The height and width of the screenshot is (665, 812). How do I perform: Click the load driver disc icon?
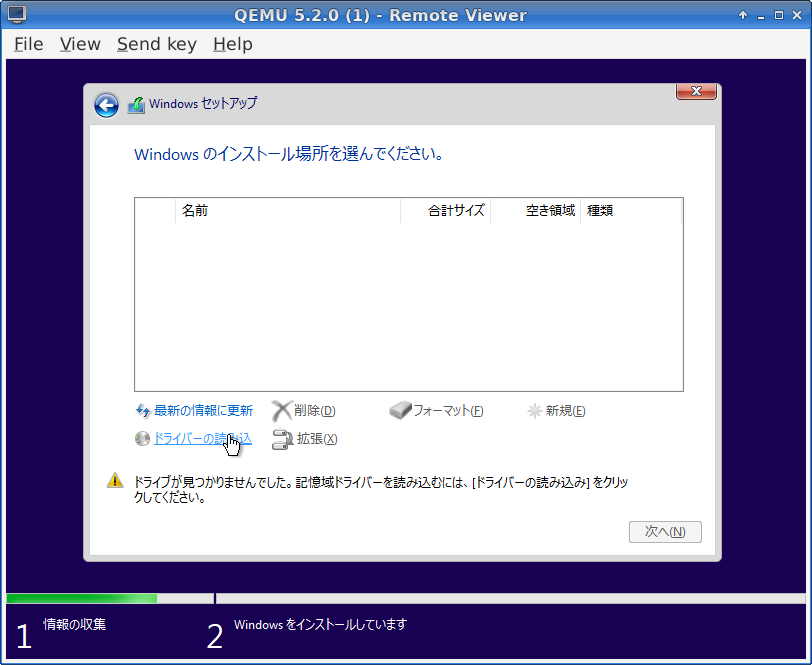tap(142, 438)
